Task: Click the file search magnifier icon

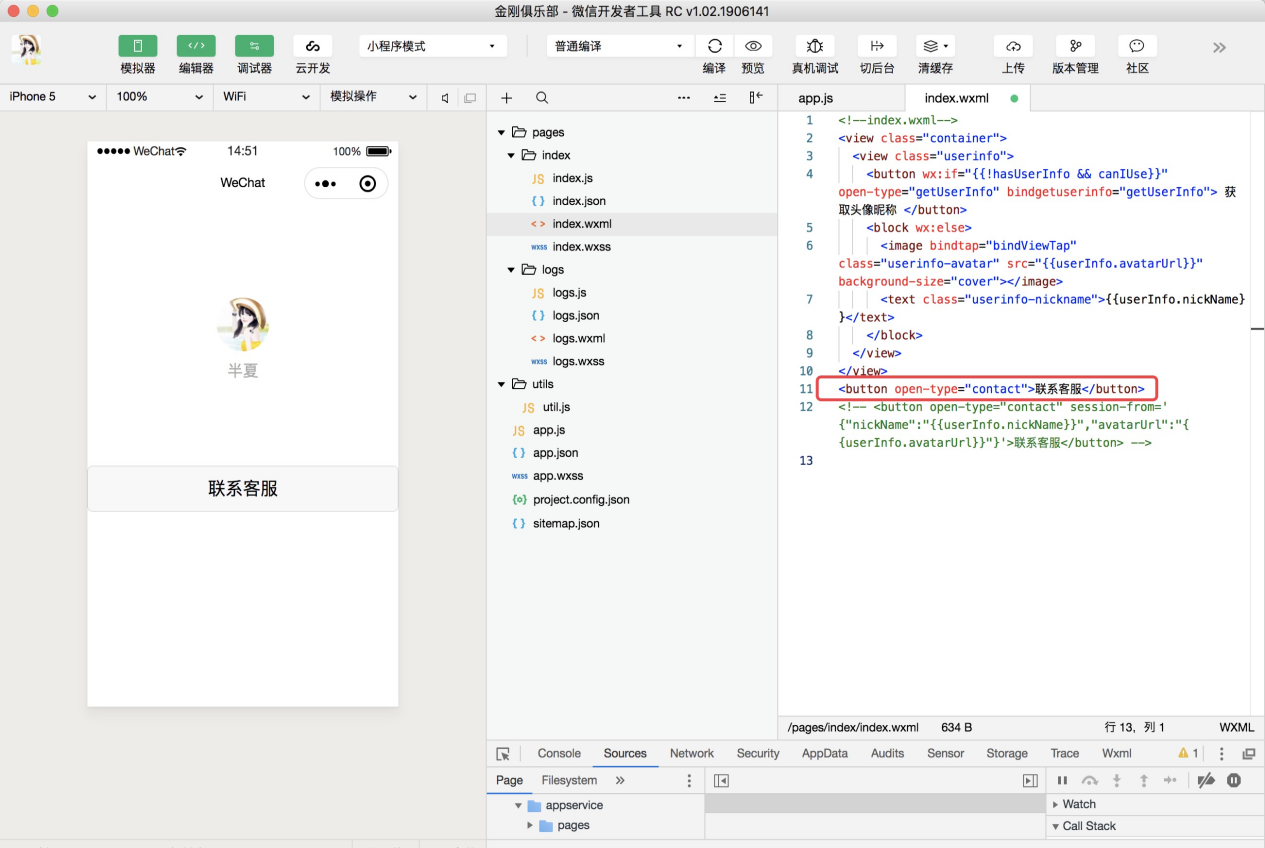Action: tap(542, 98)
